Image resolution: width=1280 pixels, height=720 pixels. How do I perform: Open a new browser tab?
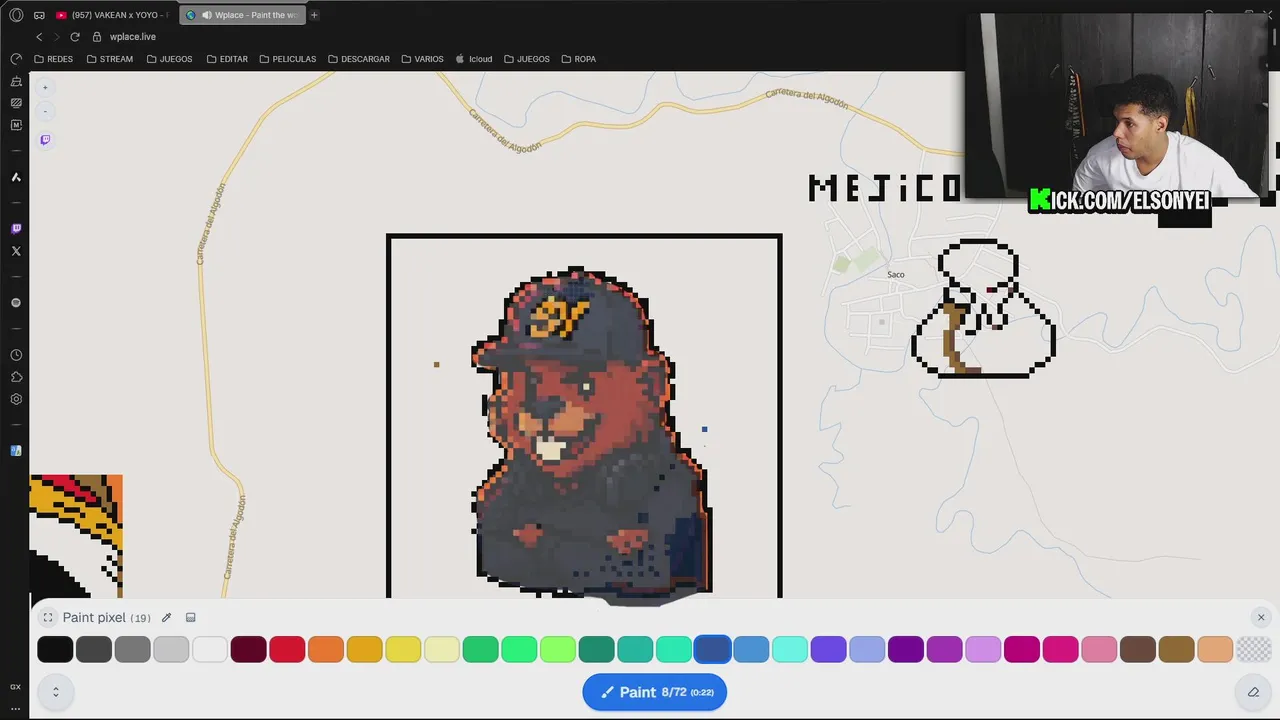pyautogui.click(x=314, y=15)
